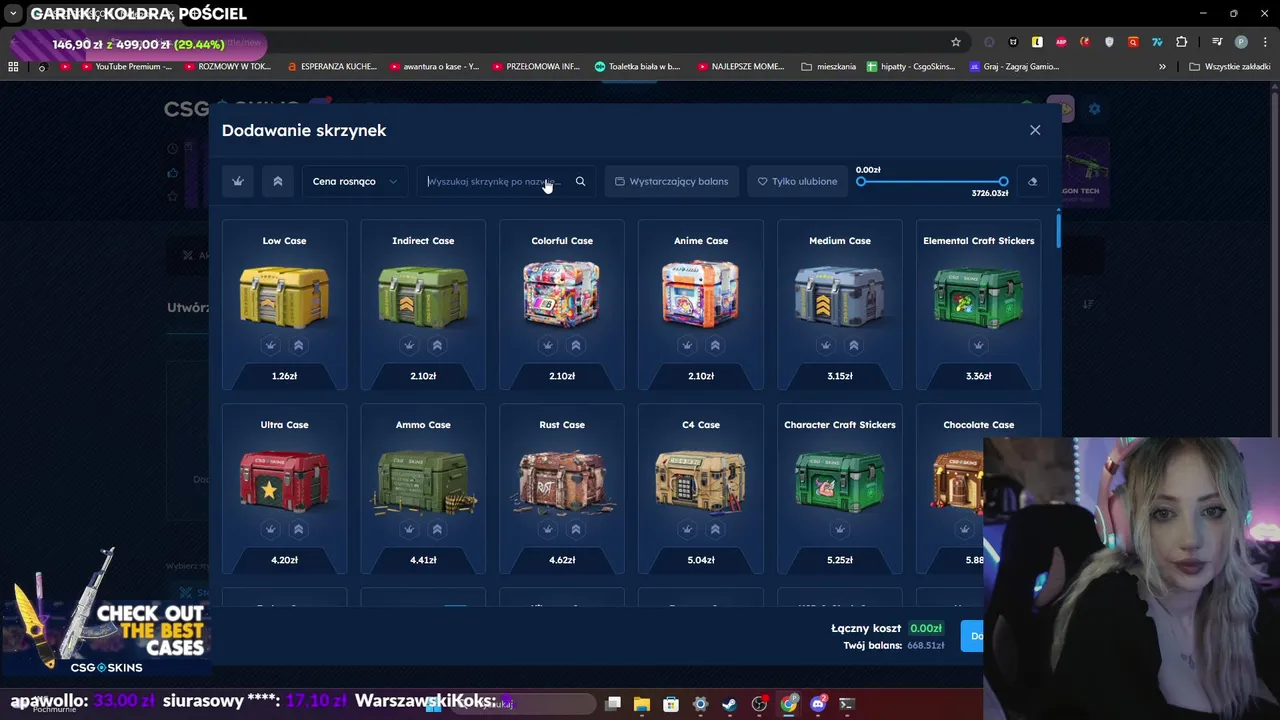Click the right handle of the price slider
Screen dimensions: 1280x720
coord(1003,181)
